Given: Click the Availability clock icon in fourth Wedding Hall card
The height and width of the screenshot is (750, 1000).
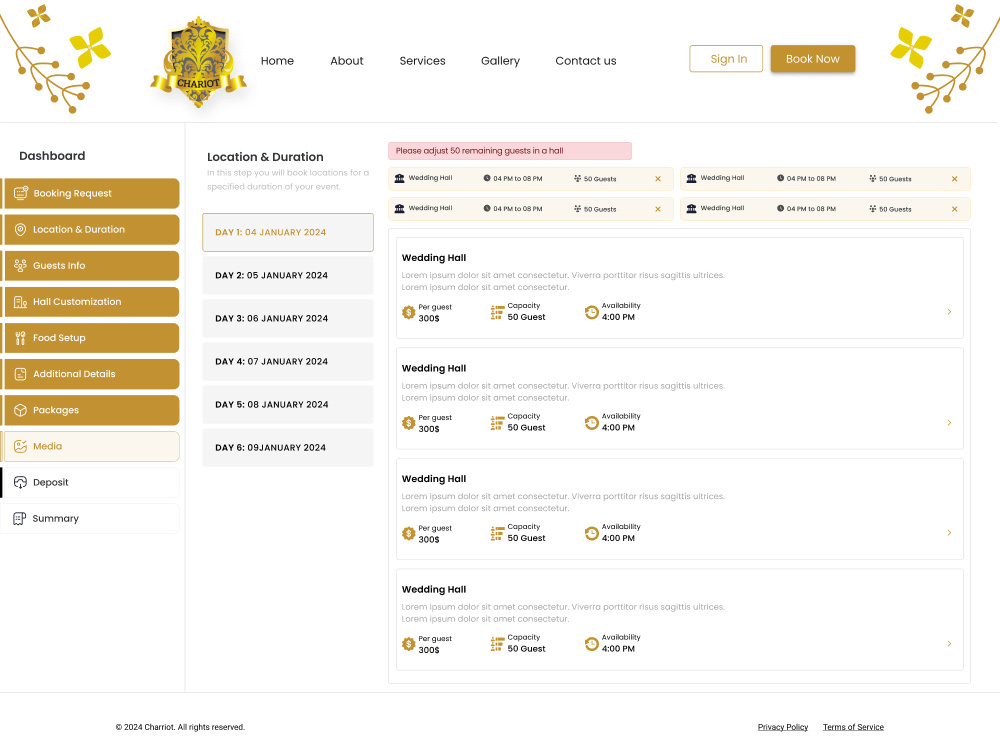Looking at the screenshot, I should tap(592, 644).
